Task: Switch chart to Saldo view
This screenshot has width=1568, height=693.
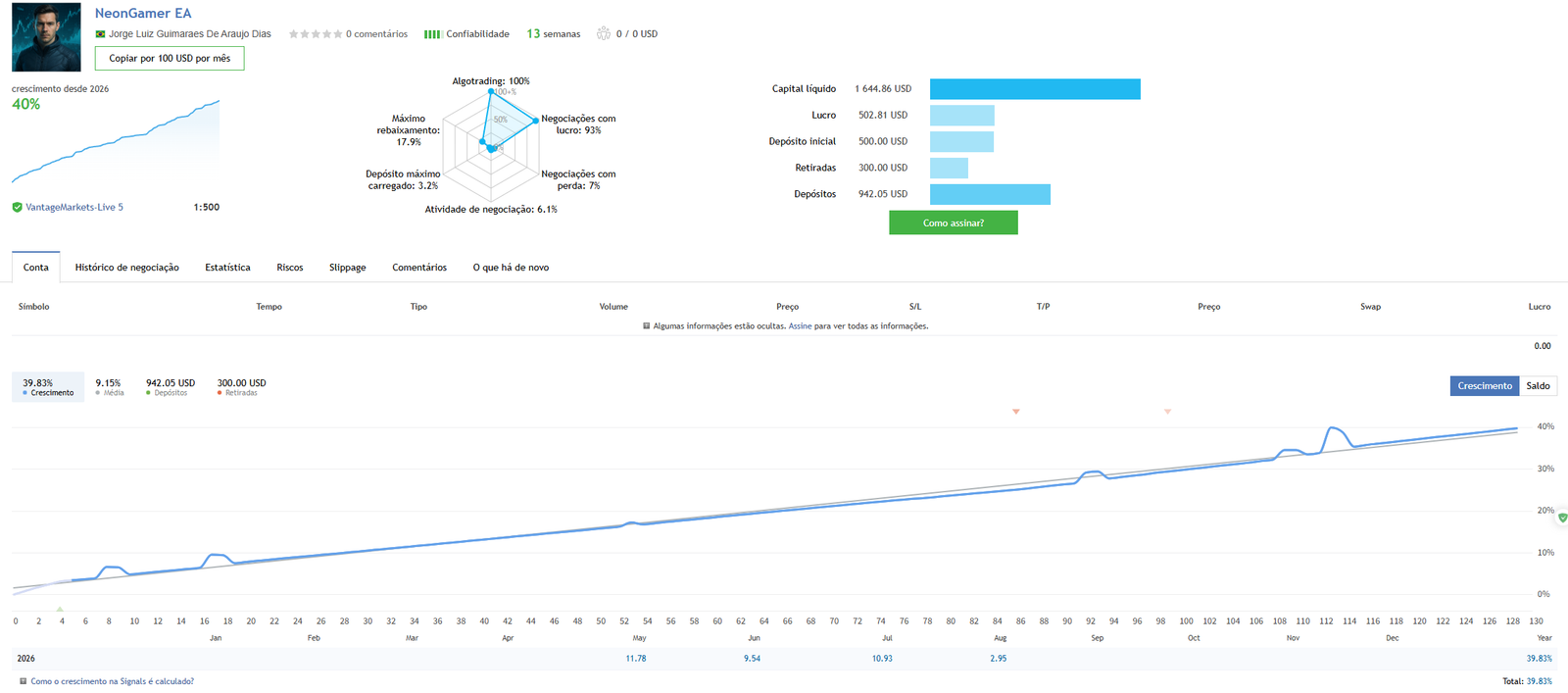Action: coord(1538,386)
